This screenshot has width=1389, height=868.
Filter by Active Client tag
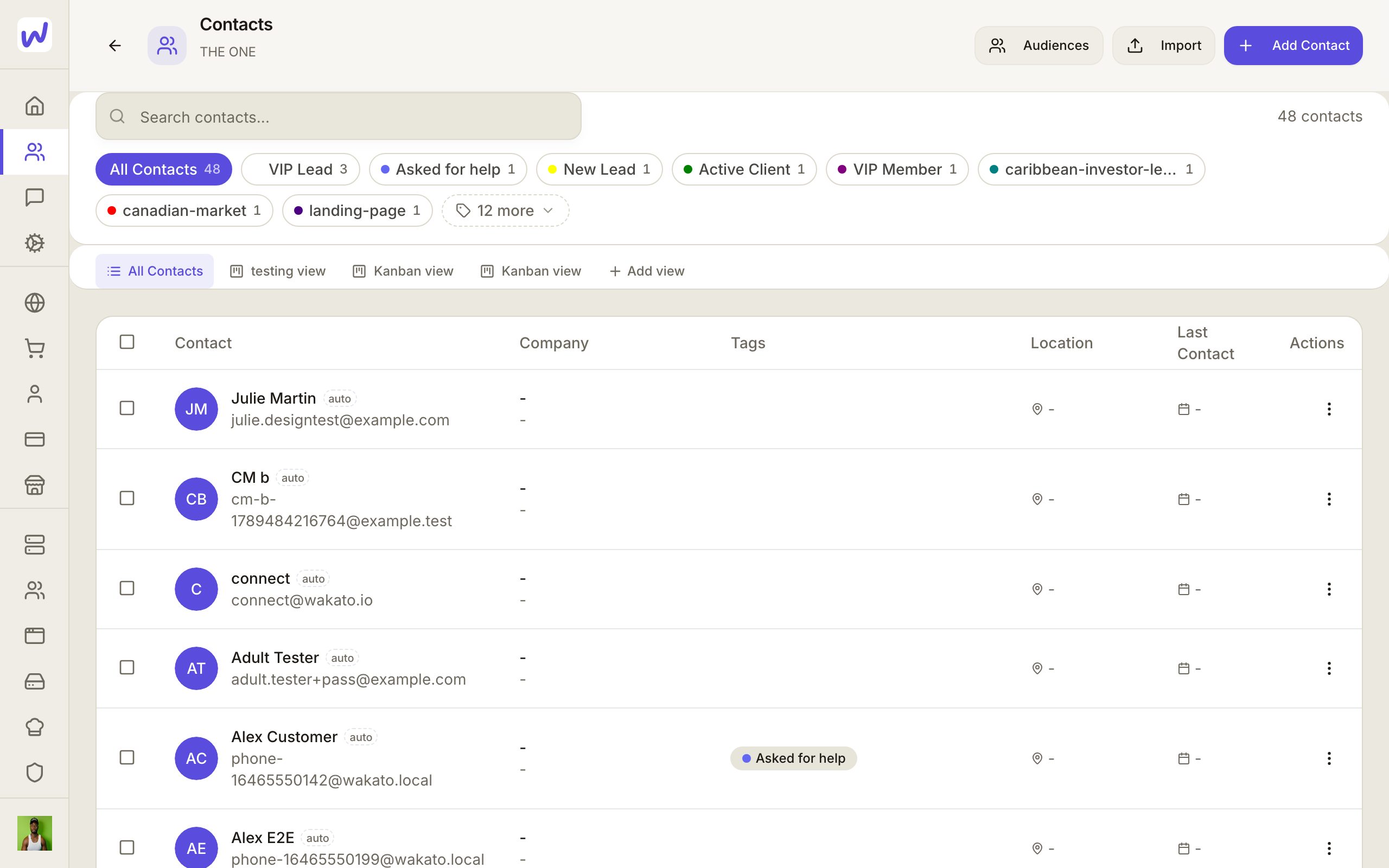744,169
